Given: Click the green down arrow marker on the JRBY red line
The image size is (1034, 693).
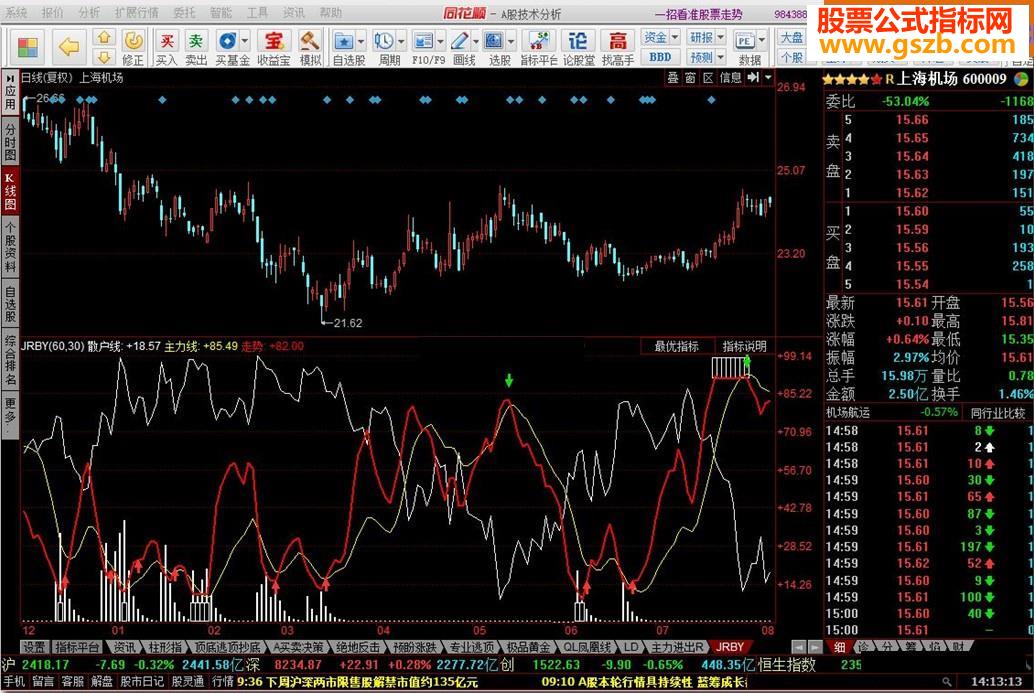Looking at the screenshot, I should pos(508,380).
